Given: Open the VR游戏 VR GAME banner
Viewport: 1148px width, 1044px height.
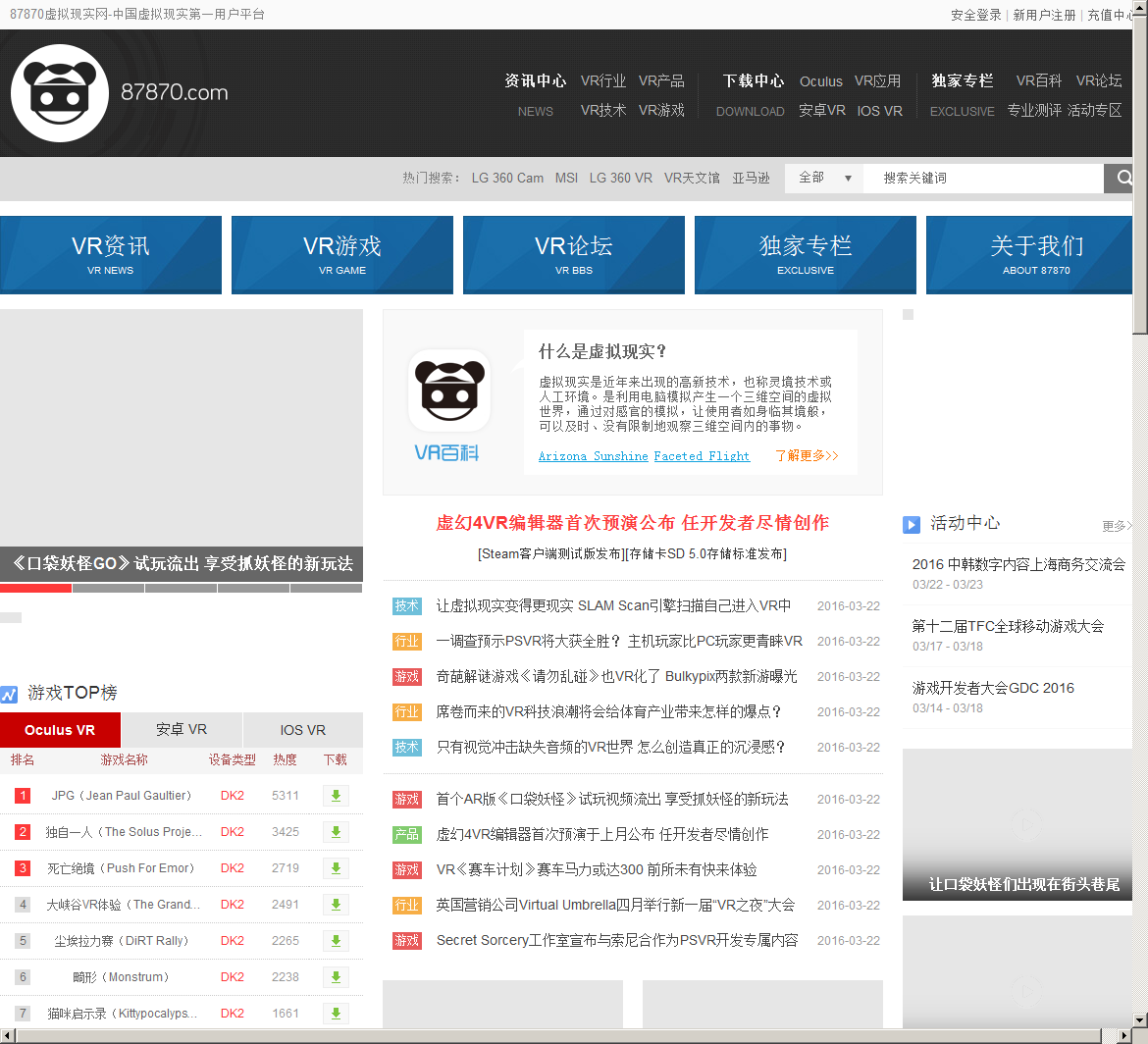Looking at the screenshot, I should point(341,255).
